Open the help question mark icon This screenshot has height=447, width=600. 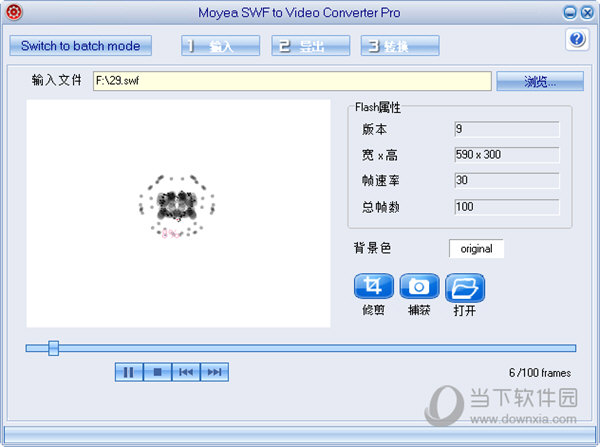point(577,39)
